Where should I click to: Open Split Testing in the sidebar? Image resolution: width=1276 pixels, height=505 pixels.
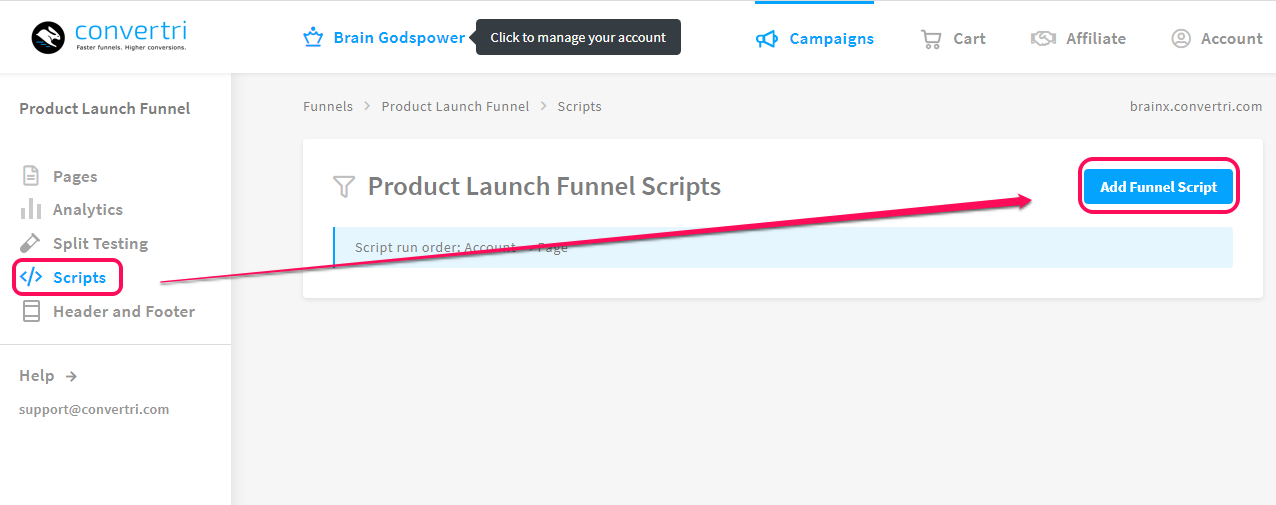(100, 243)
